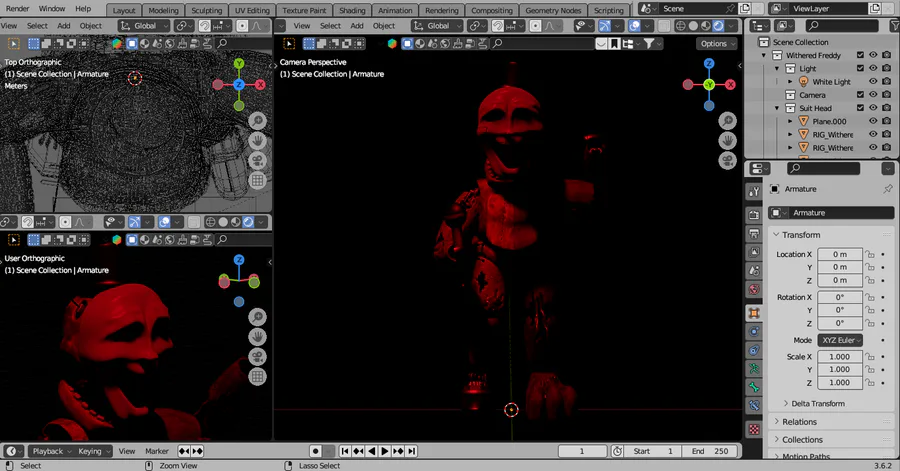Screen dimensions: 900x471
Task: Open the timeline Marker menu
Action: coord(157,451)
